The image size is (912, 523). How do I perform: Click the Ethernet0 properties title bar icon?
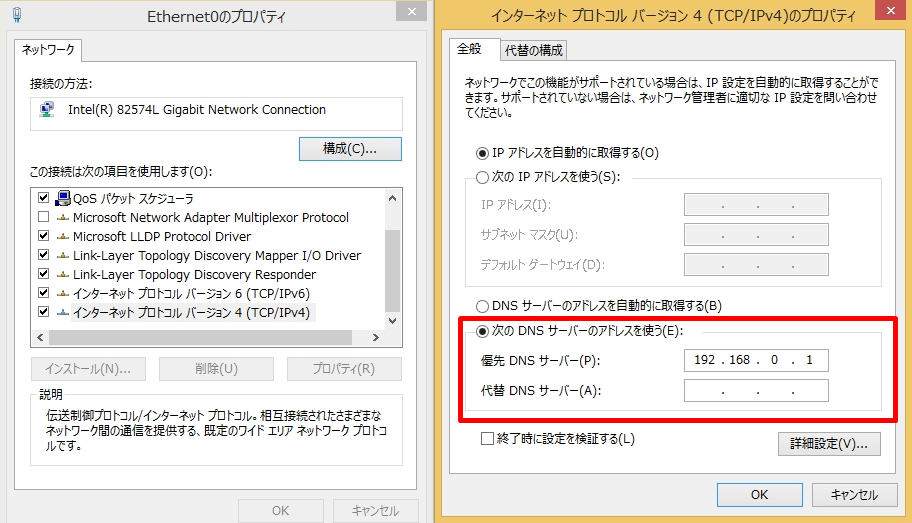(x=17, y=15)
